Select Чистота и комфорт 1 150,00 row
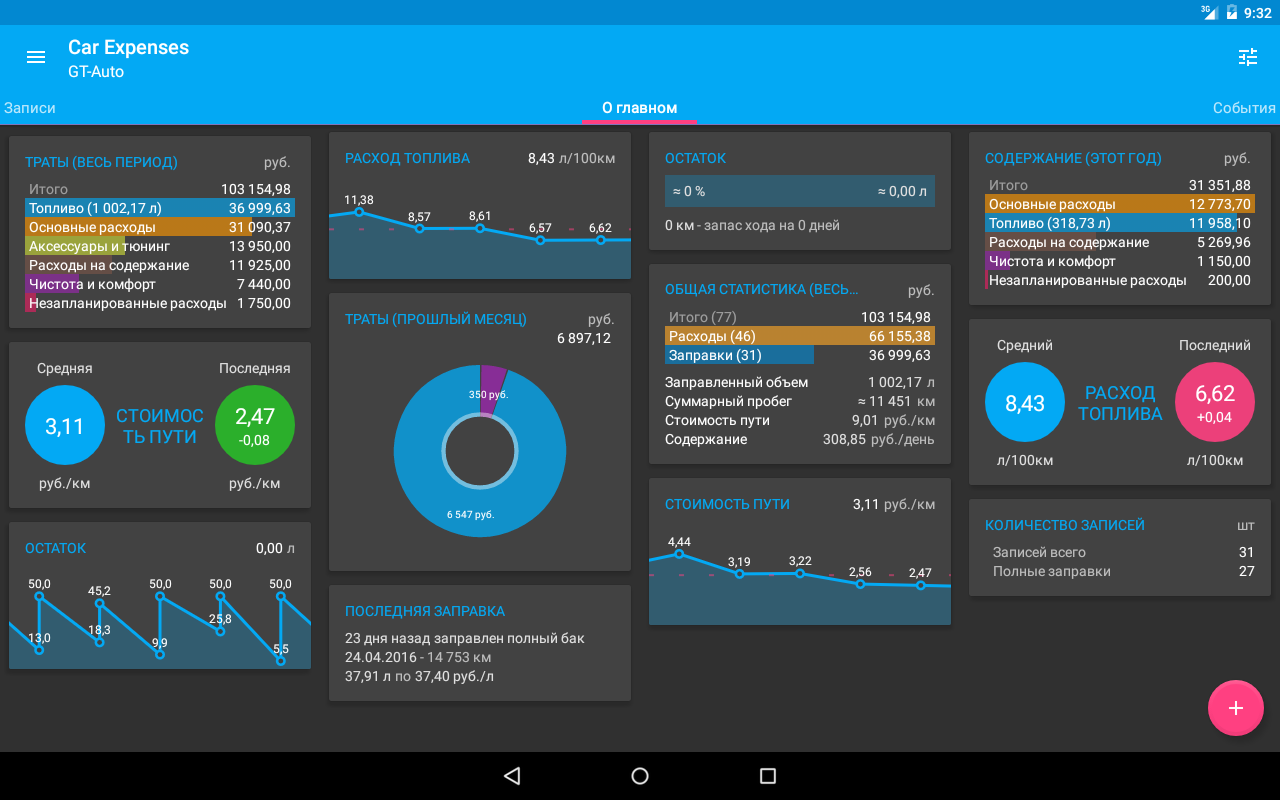The width and height of the screenshot is (1280, 800). coord(1120,261)
